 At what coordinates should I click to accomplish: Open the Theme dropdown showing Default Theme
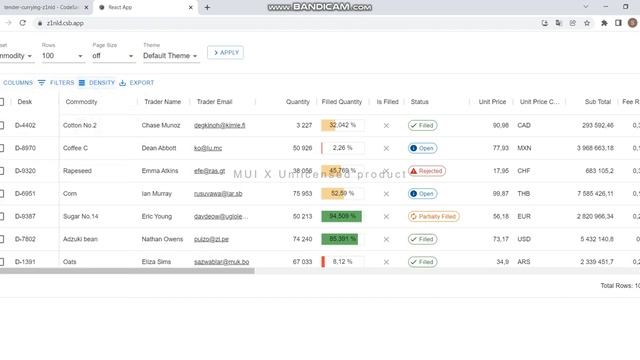pos(171,56)
